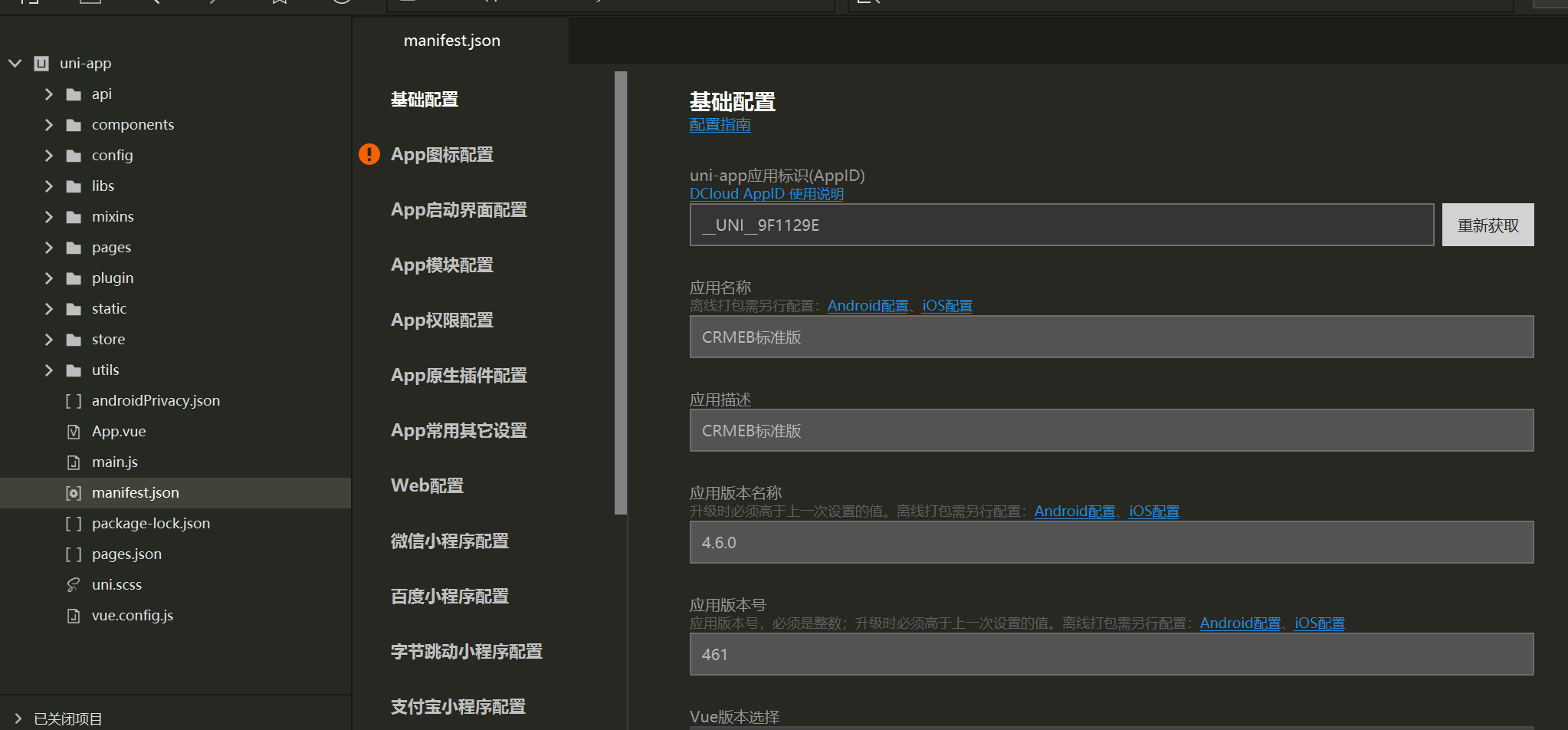Click the libs folder icon
The height and width of the screenshot is (730, 1568).
click(74, 186)
